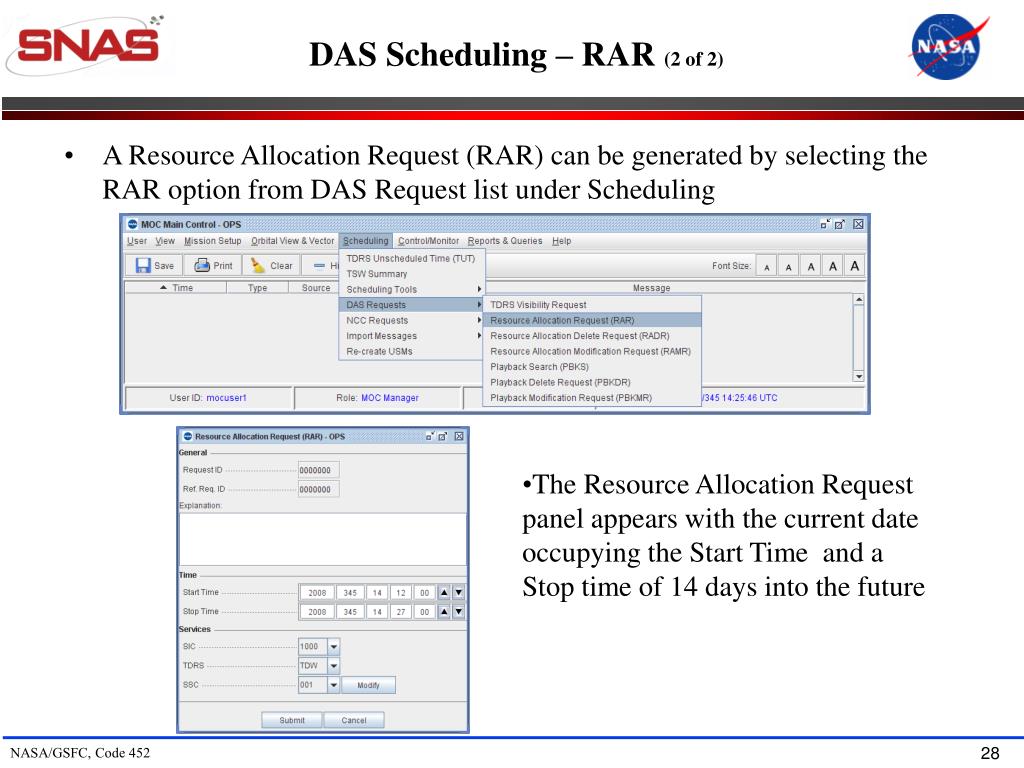
Task: Expand the DAS Requests submenu
Action: tap(411, 305)
